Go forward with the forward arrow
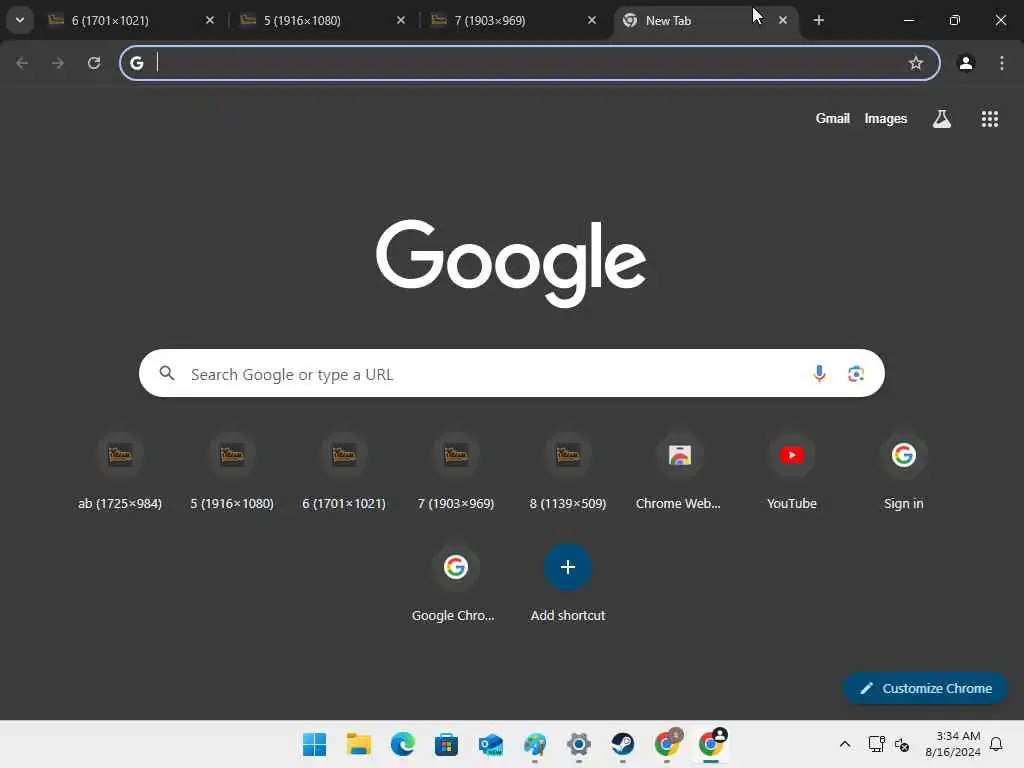1024x768 pixels. [58, 63]
